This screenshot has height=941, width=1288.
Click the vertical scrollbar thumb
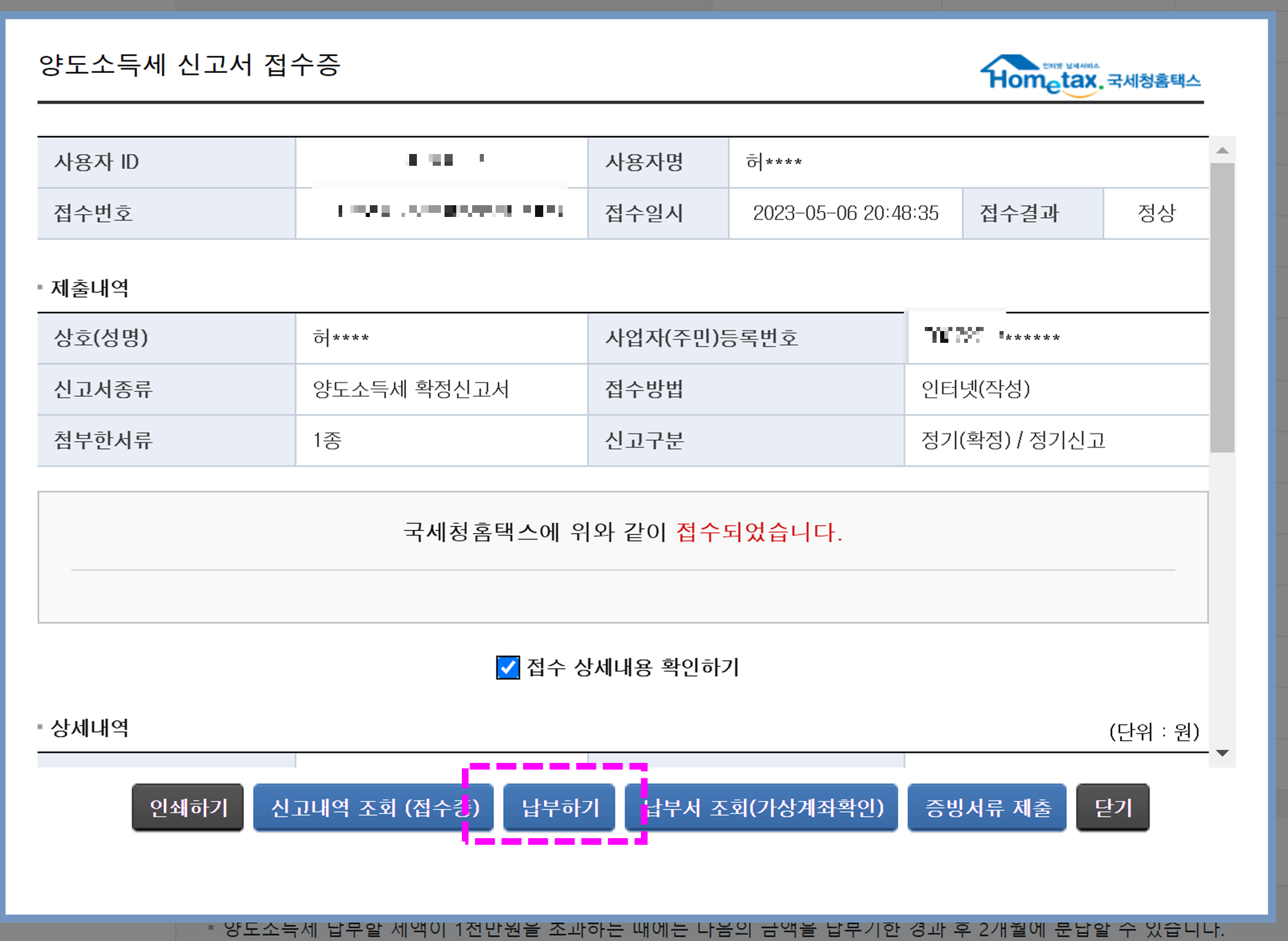pyautogui.click(x=1222, y=308)
